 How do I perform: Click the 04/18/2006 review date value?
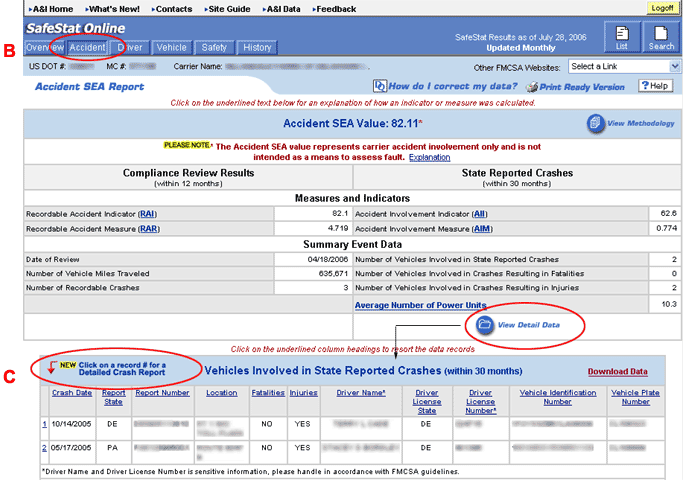point(328,259)
